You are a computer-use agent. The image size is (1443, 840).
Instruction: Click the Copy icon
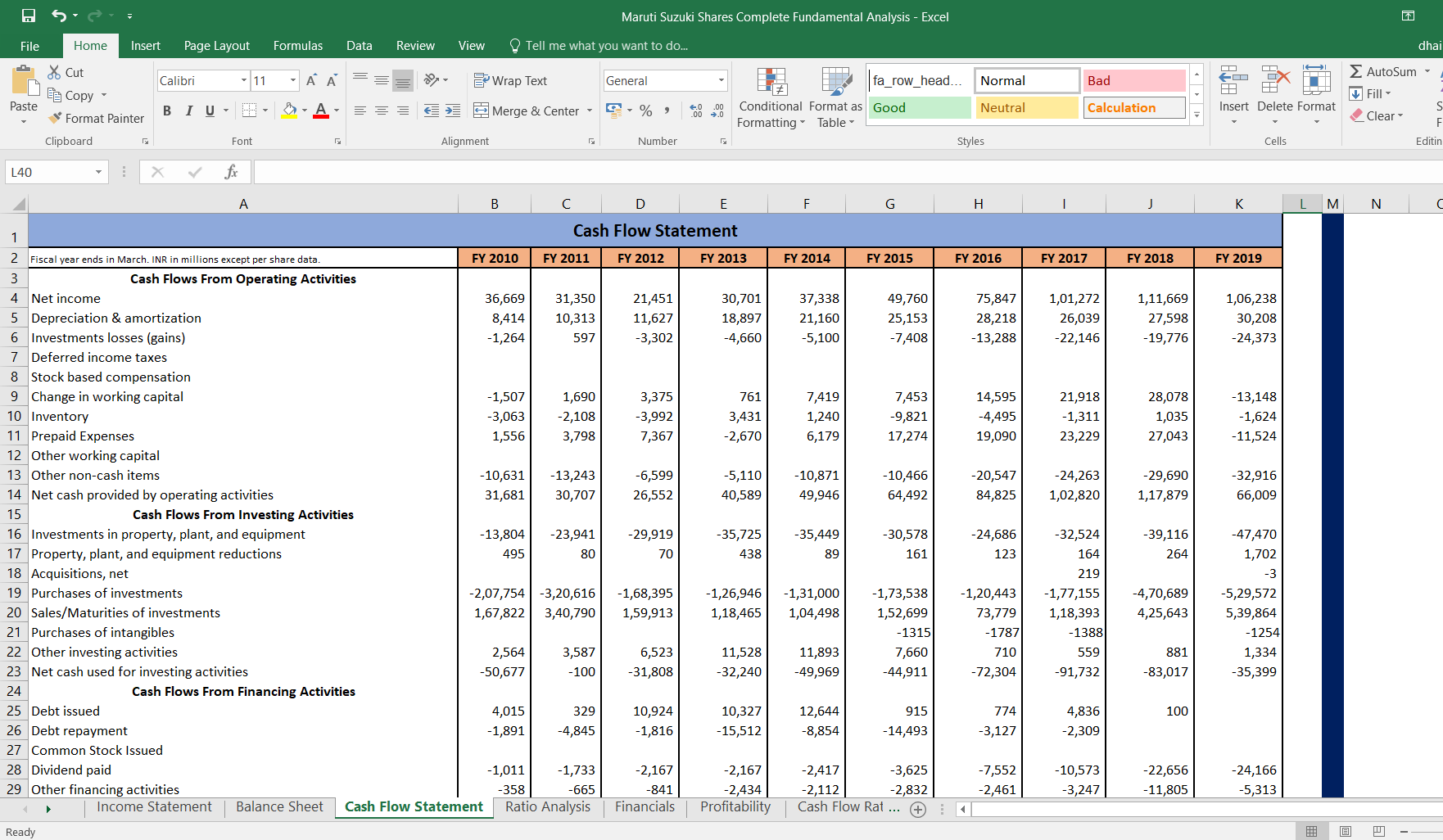tap(55, 95)
